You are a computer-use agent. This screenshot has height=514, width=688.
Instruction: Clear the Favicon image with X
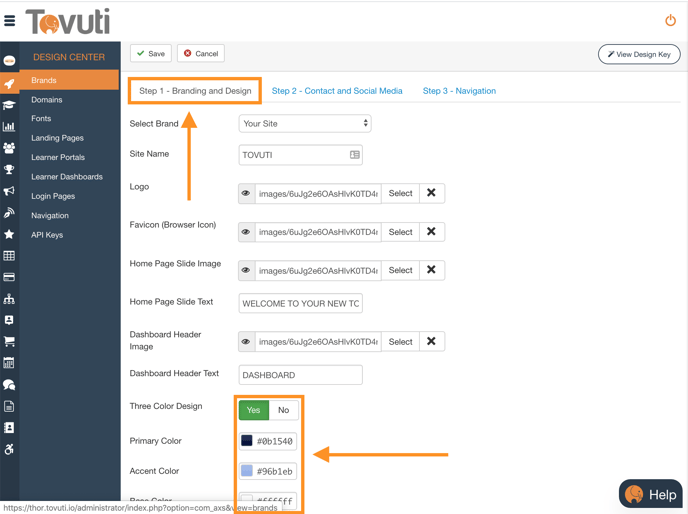pyautogui.click(x=431, y=232)
